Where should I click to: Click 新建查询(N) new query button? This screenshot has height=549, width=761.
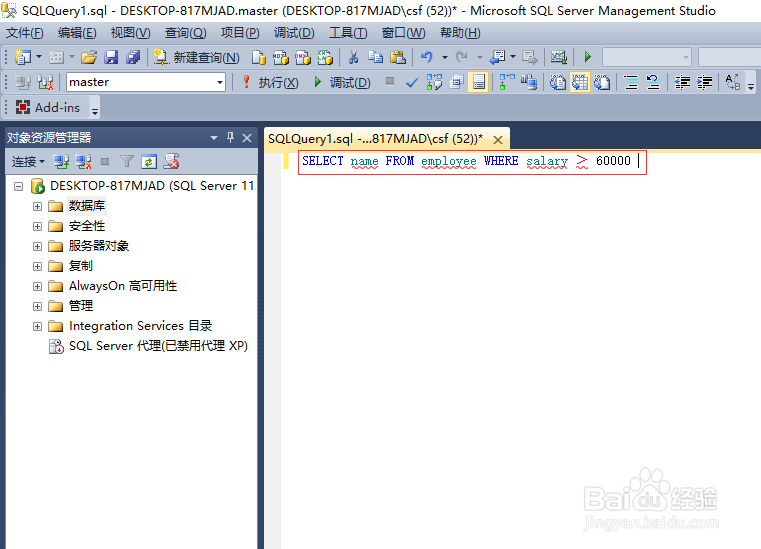[x=197, y=57]
